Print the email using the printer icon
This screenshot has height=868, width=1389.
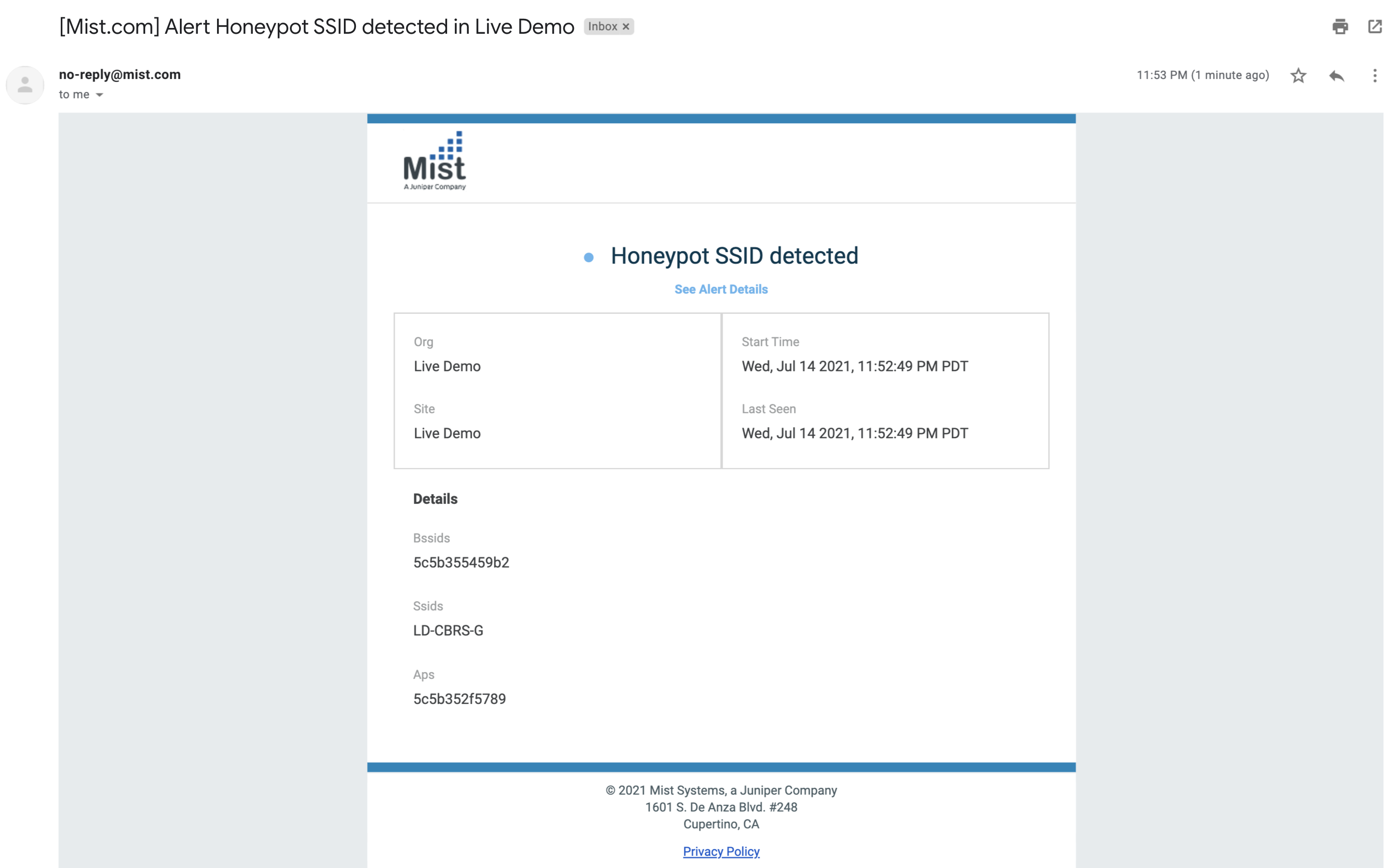1340,27
